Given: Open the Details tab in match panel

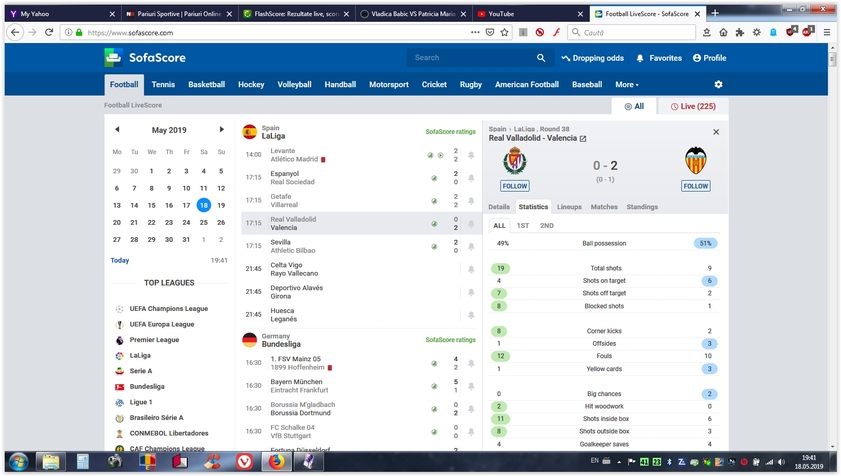Looking at the screenshot, I should 499,207.
